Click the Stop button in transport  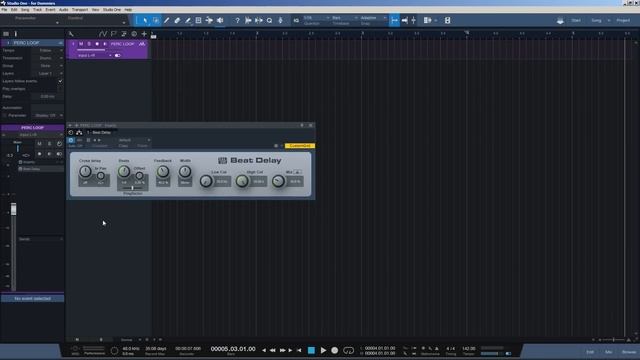311,350
